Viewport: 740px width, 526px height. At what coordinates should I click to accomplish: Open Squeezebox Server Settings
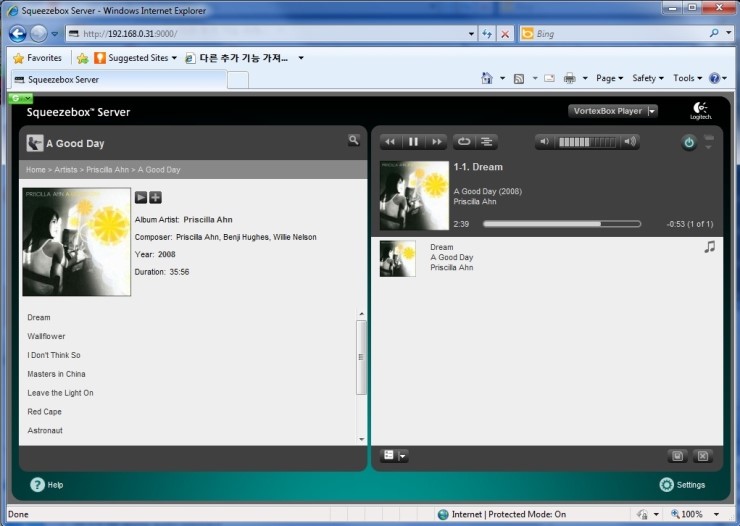click(682, 484)
